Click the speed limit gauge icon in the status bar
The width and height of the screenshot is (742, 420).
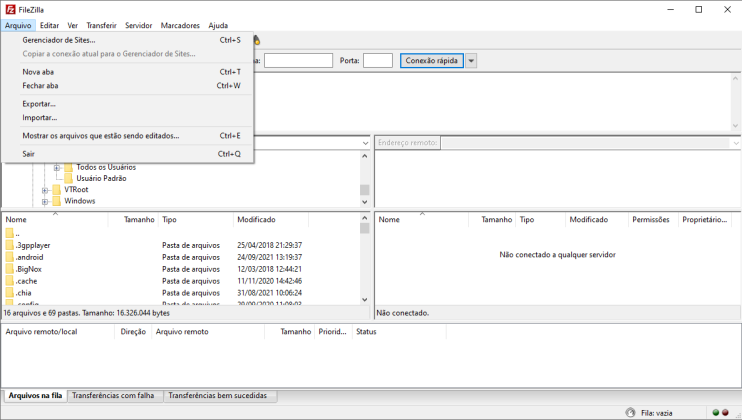tap(630, 412)
